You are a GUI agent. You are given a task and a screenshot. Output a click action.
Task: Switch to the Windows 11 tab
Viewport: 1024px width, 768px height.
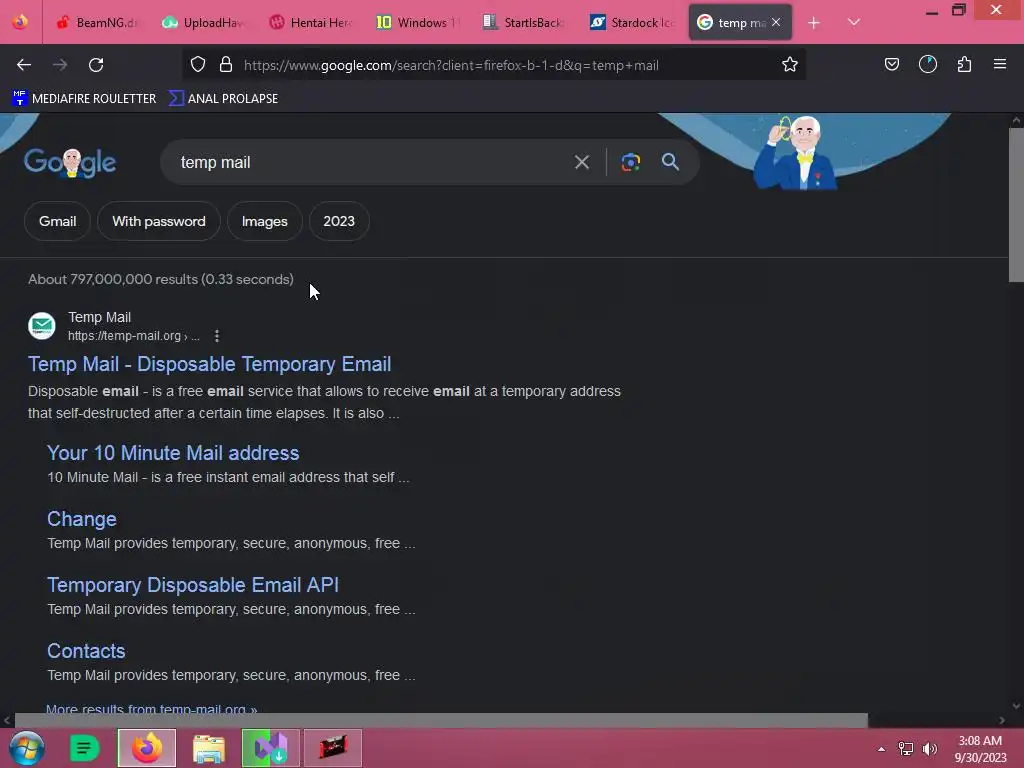417,22
